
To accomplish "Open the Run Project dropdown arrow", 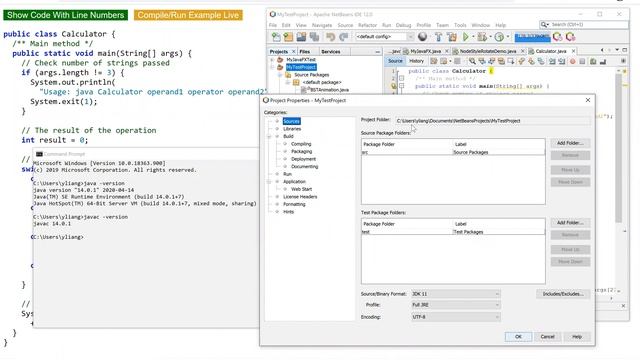I will (x=473, y=37).
